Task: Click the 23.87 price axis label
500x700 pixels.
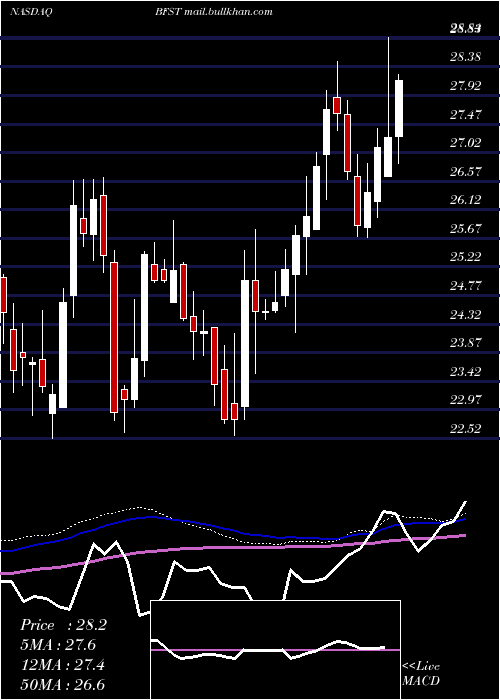Action: point(466,343)
